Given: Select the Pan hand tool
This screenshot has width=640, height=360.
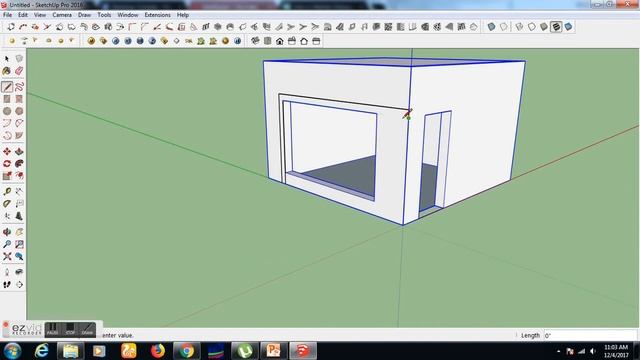Looking at the screenshot, I should tap(19, 232).
